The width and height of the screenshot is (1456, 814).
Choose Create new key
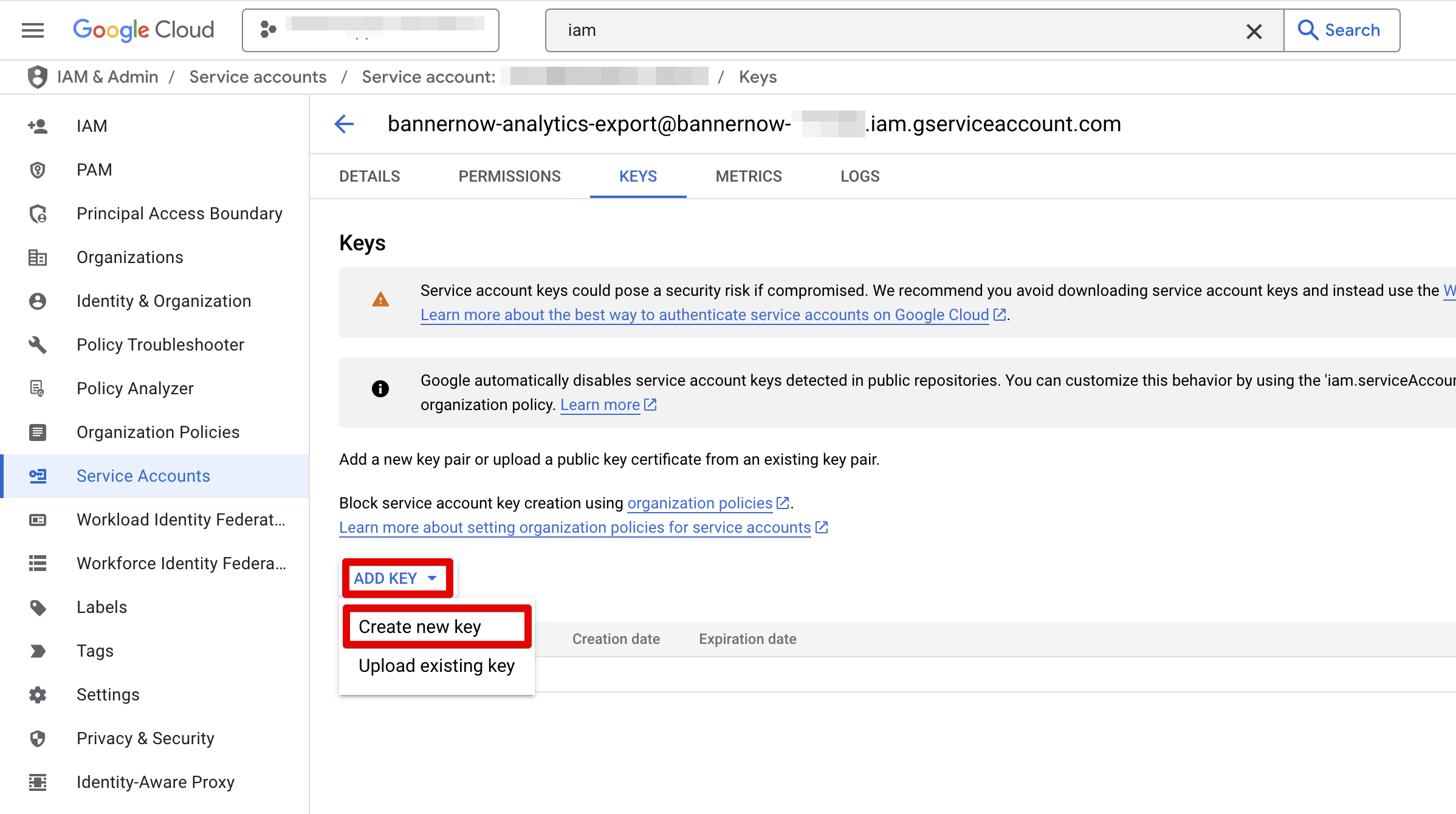[437, 626]
